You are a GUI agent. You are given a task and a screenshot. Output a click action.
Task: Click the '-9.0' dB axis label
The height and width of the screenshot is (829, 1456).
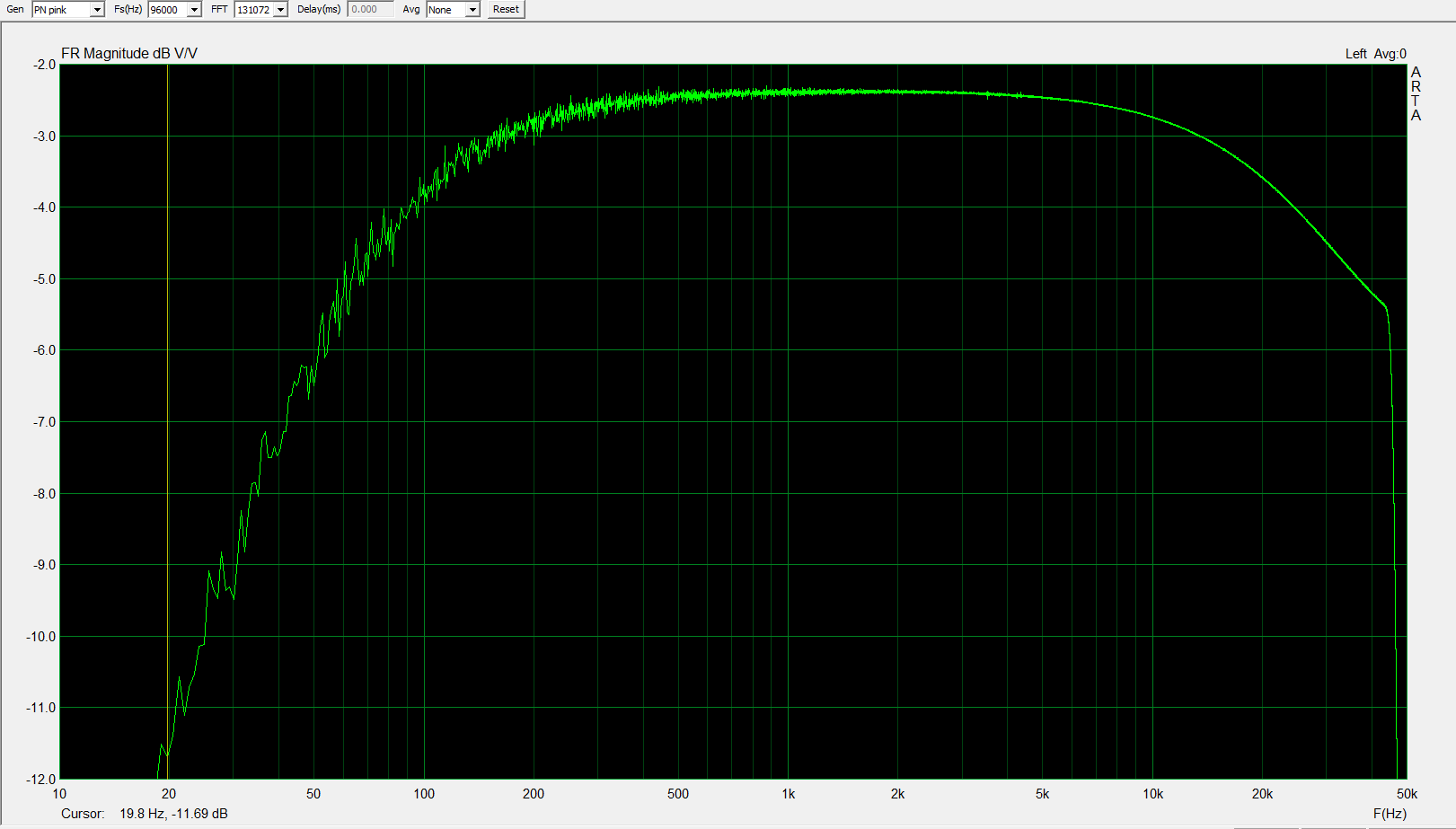(x=44, y=565)
